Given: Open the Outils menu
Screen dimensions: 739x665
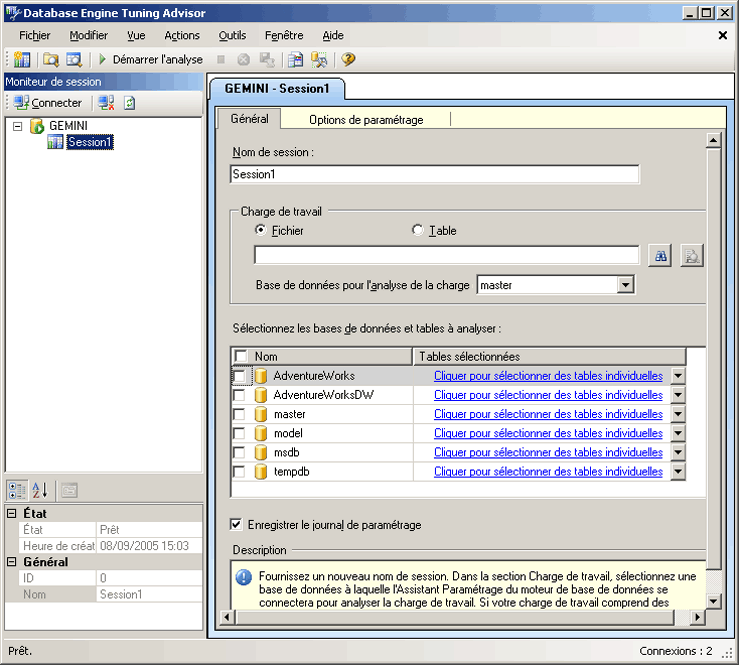Looking at the screenshot, I should [x=232, y=35].
